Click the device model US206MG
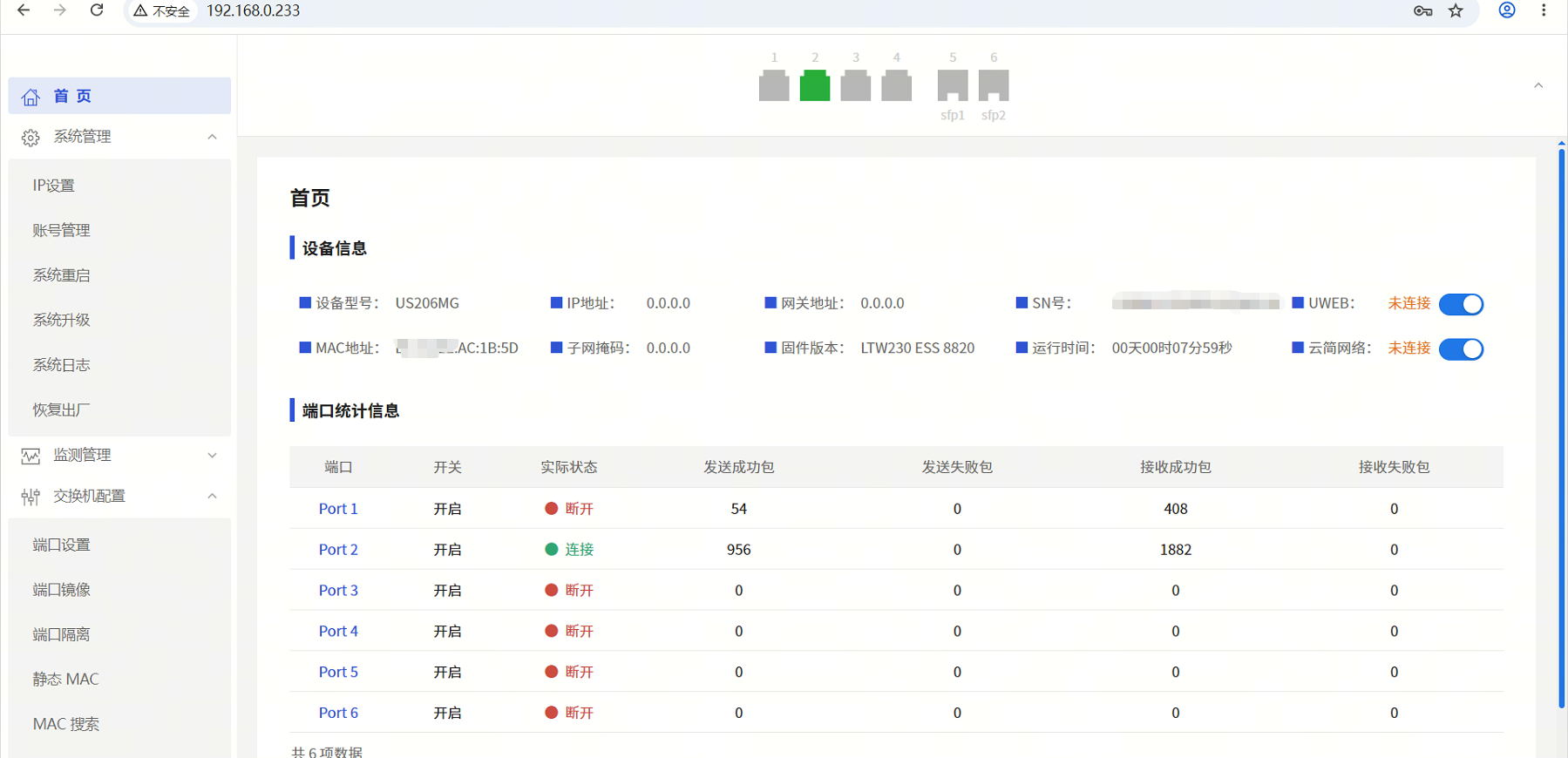 pos(427,303)
